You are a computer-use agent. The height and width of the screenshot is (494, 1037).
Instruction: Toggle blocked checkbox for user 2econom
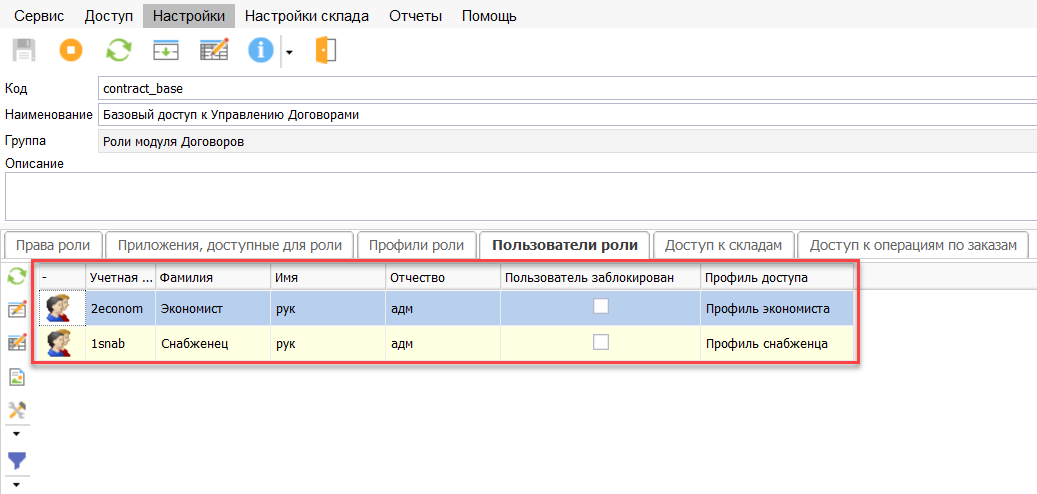pyautogui.click(x=601, y=308)
